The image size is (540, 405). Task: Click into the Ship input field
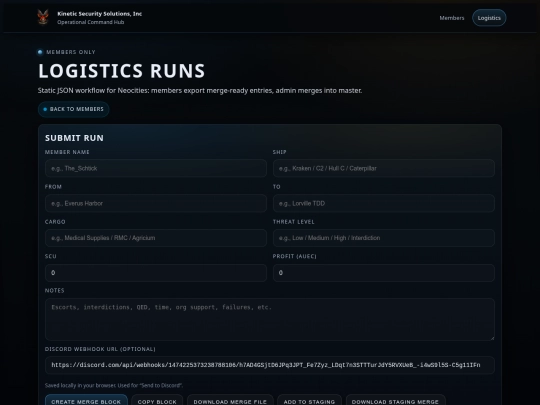point(384,168)
